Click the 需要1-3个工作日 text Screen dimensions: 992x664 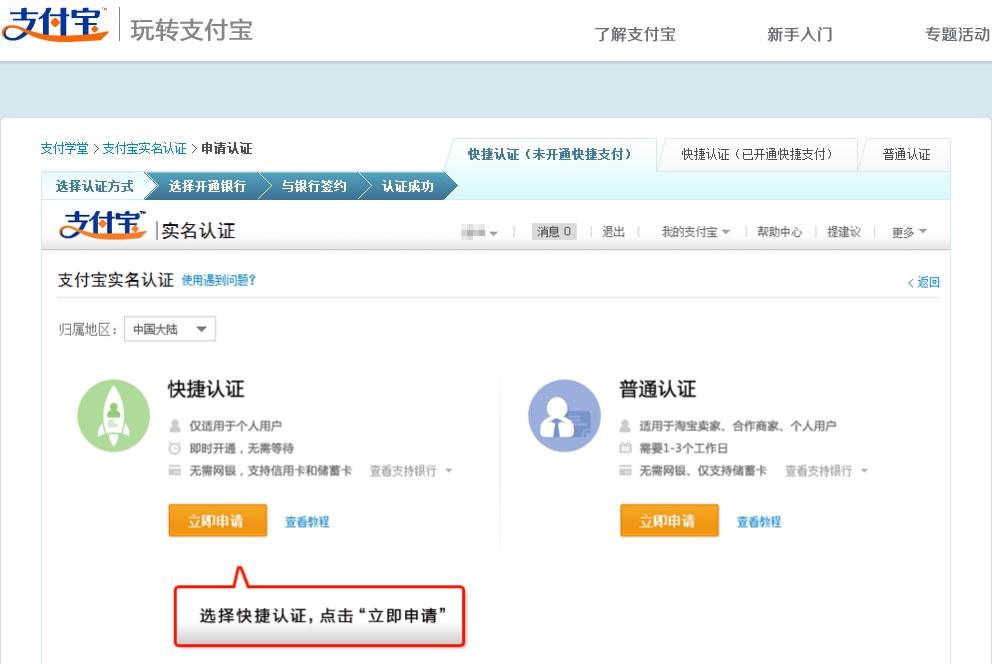(683, 448)
